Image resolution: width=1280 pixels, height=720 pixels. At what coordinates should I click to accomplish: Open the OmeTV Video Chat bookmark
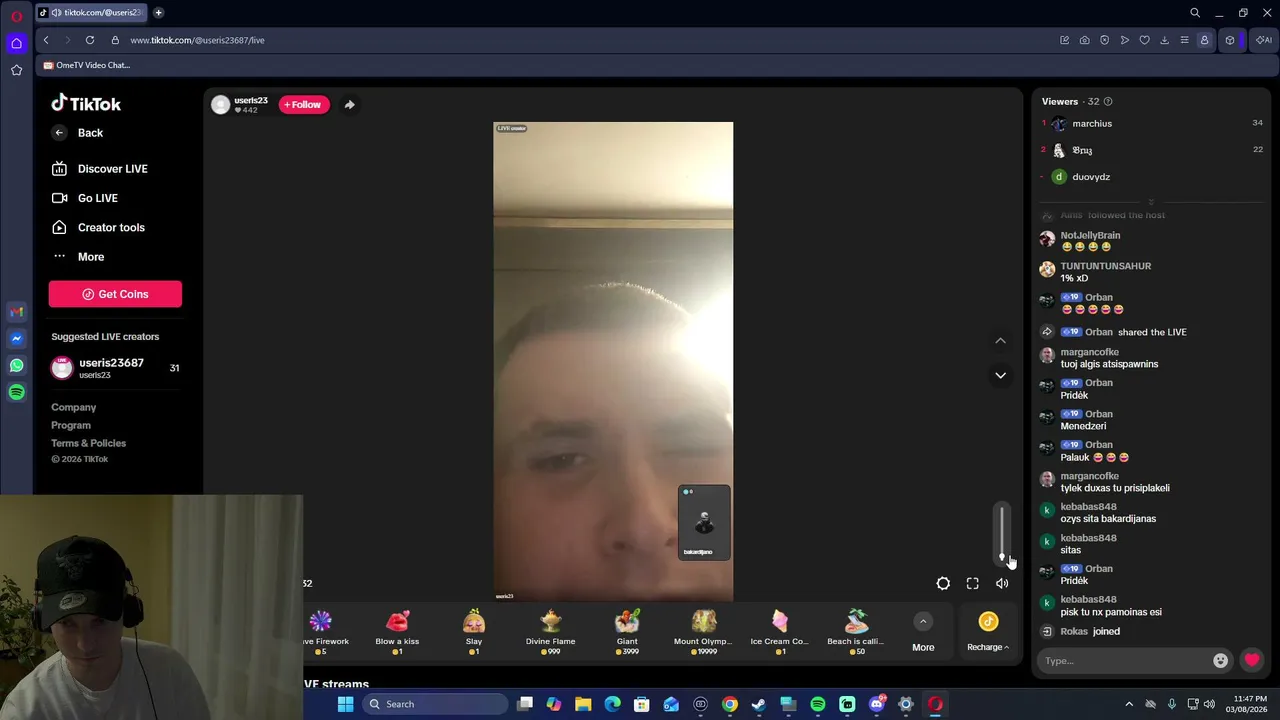click(86, 65)
